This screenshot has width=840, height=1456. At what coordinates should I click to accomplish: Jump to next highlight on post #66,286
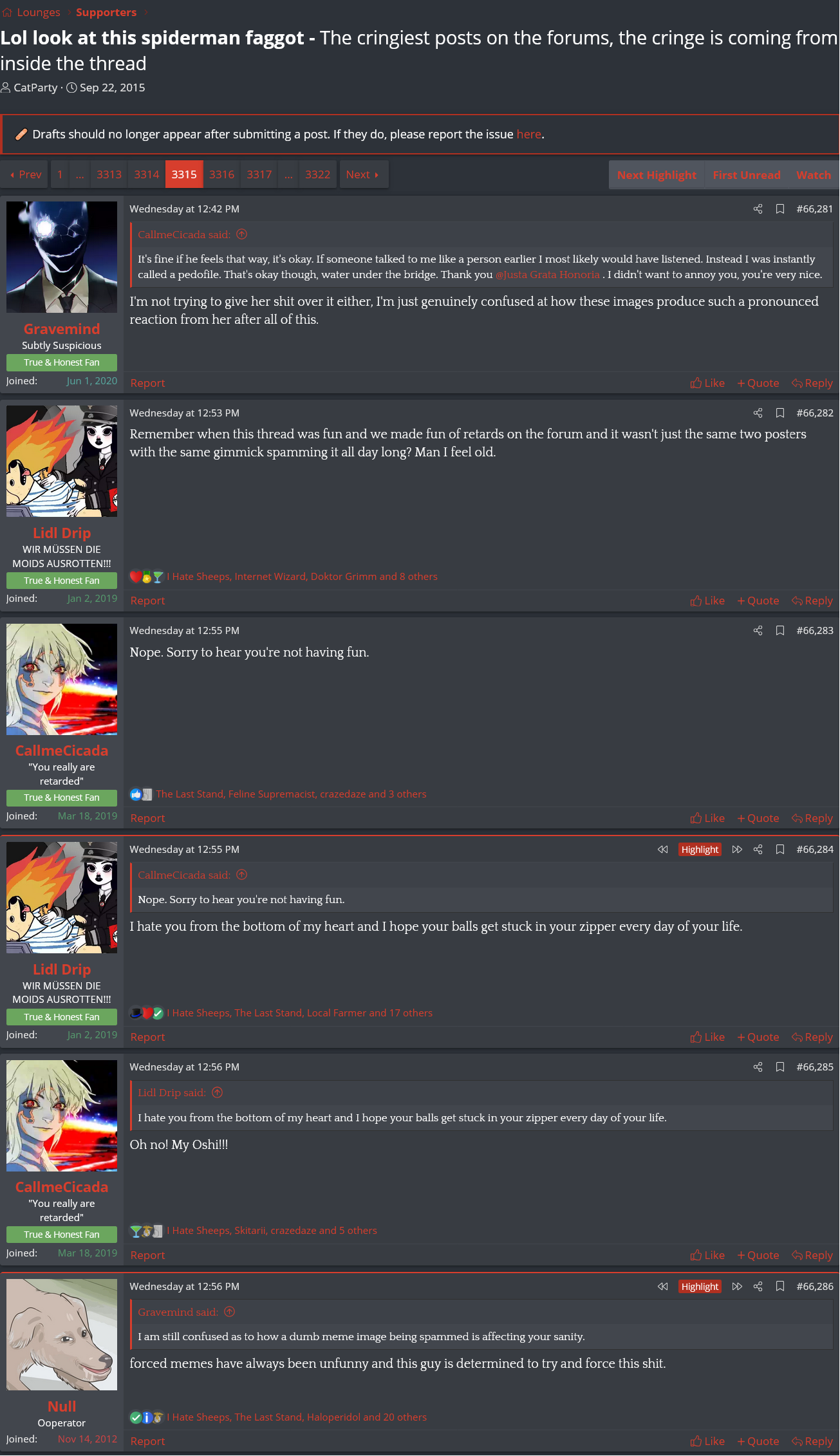[x=737, y=1287]
